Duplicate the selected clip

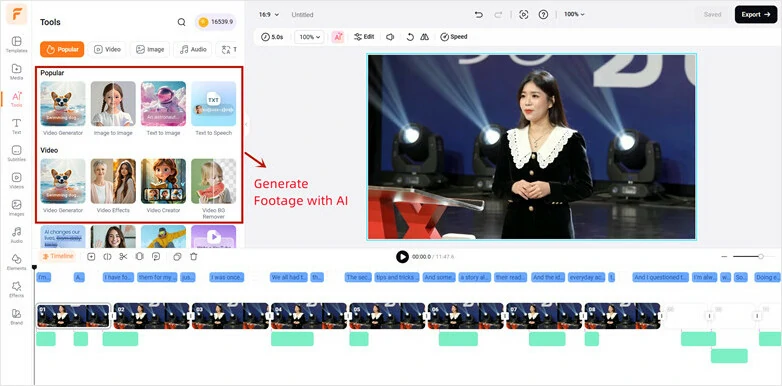coord(177,256)
